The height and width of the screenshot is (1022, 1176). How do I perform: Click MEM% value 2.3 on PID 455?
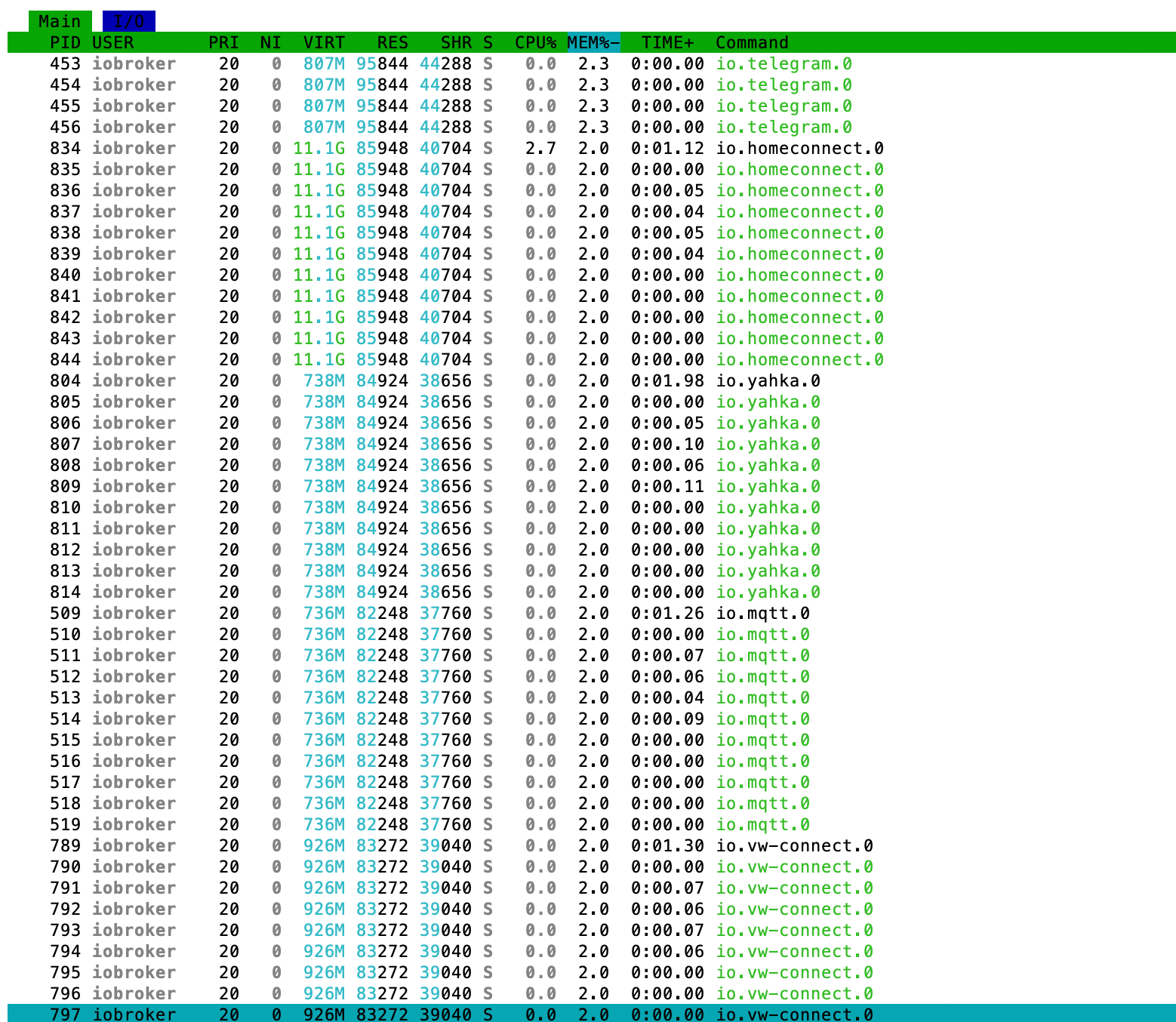tap(594, 106)
